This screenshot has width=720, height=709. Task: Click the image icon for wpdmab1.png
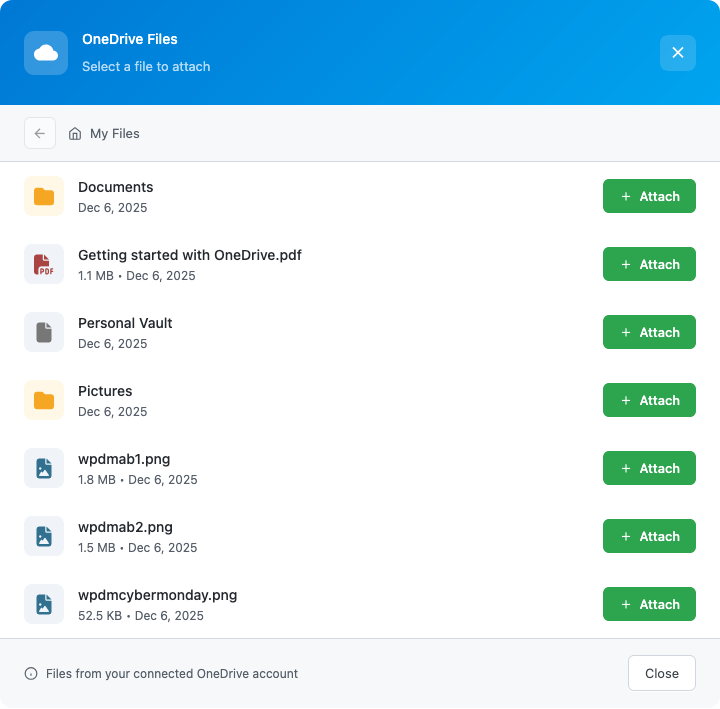coord(44,468)
